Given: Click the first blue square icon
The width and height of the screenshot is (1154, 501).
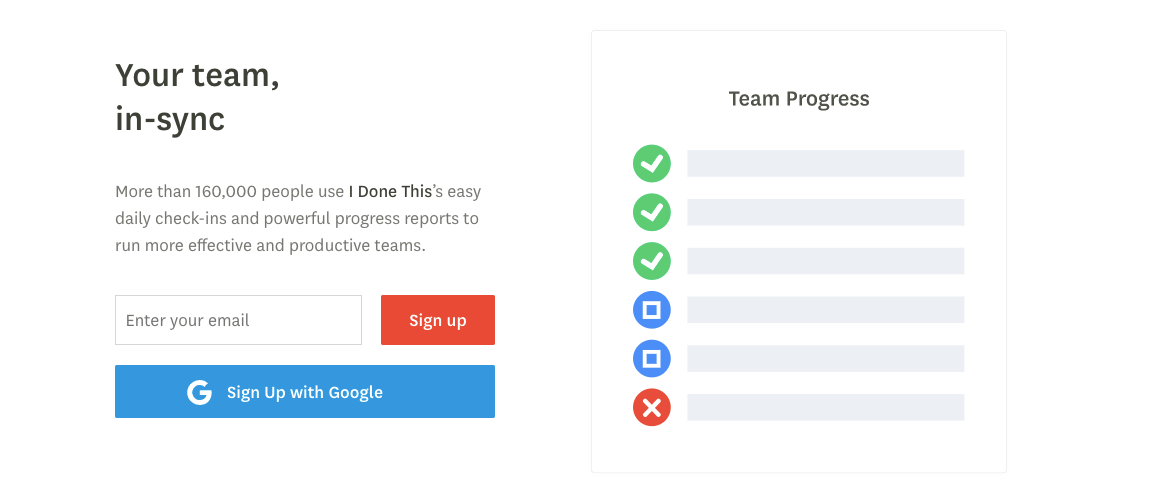Looking at the screenshot, I should (x=652, y=310).
